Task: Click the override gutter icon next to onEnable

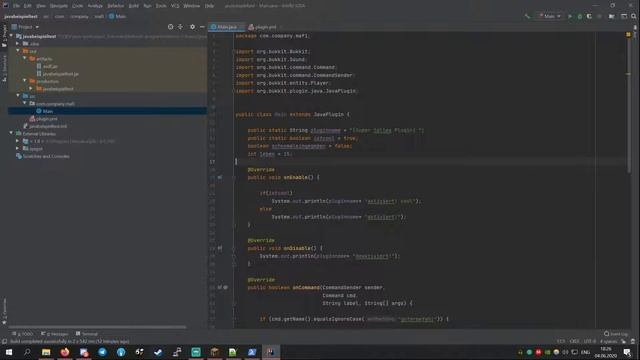Action: 220,178
